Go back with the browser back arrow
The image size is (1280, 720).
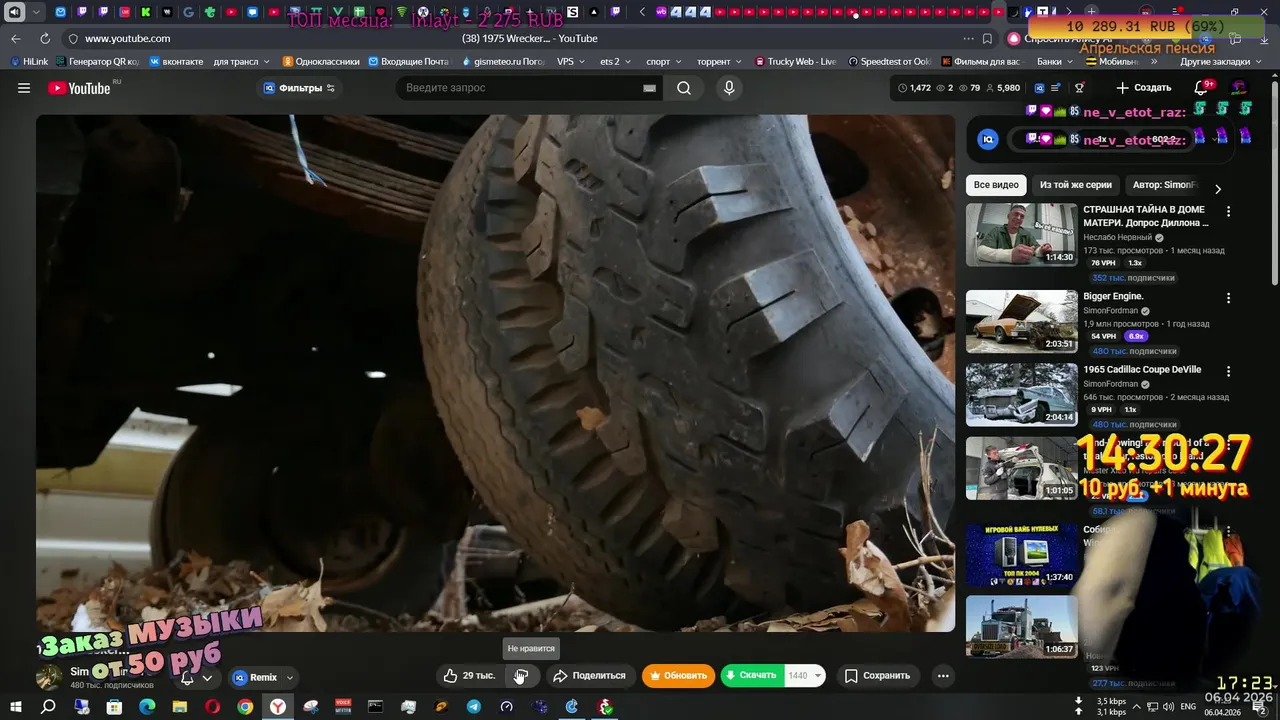16,38
